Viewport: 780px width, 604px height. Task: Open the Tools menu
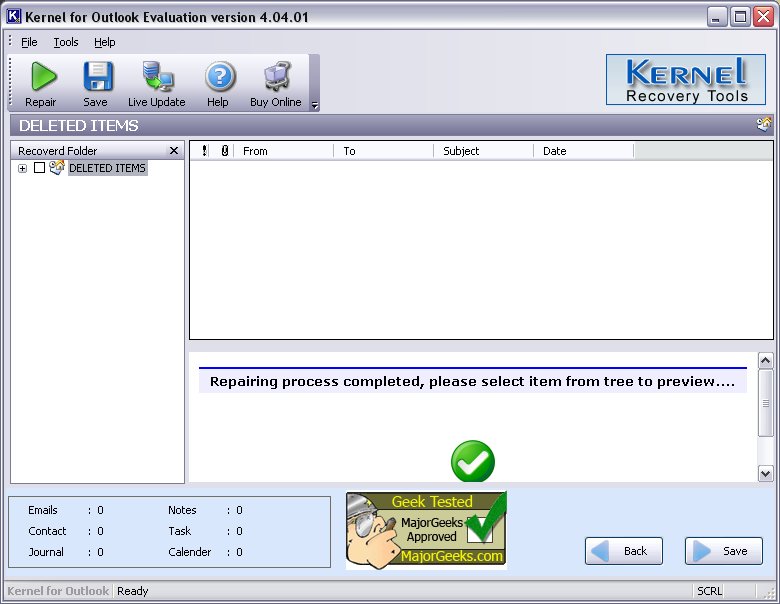click(66, 42)
